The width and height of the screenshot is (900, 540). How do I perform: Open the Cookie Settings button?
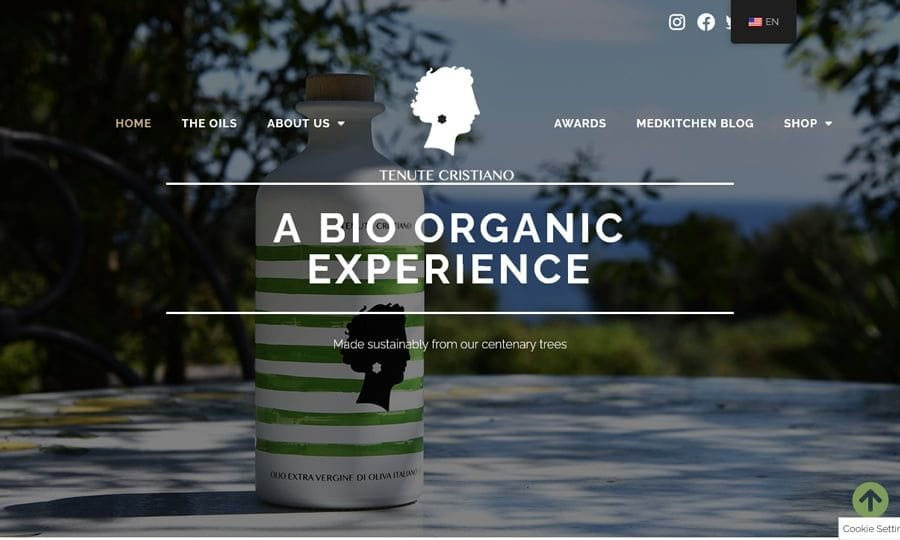coord(870,529)
